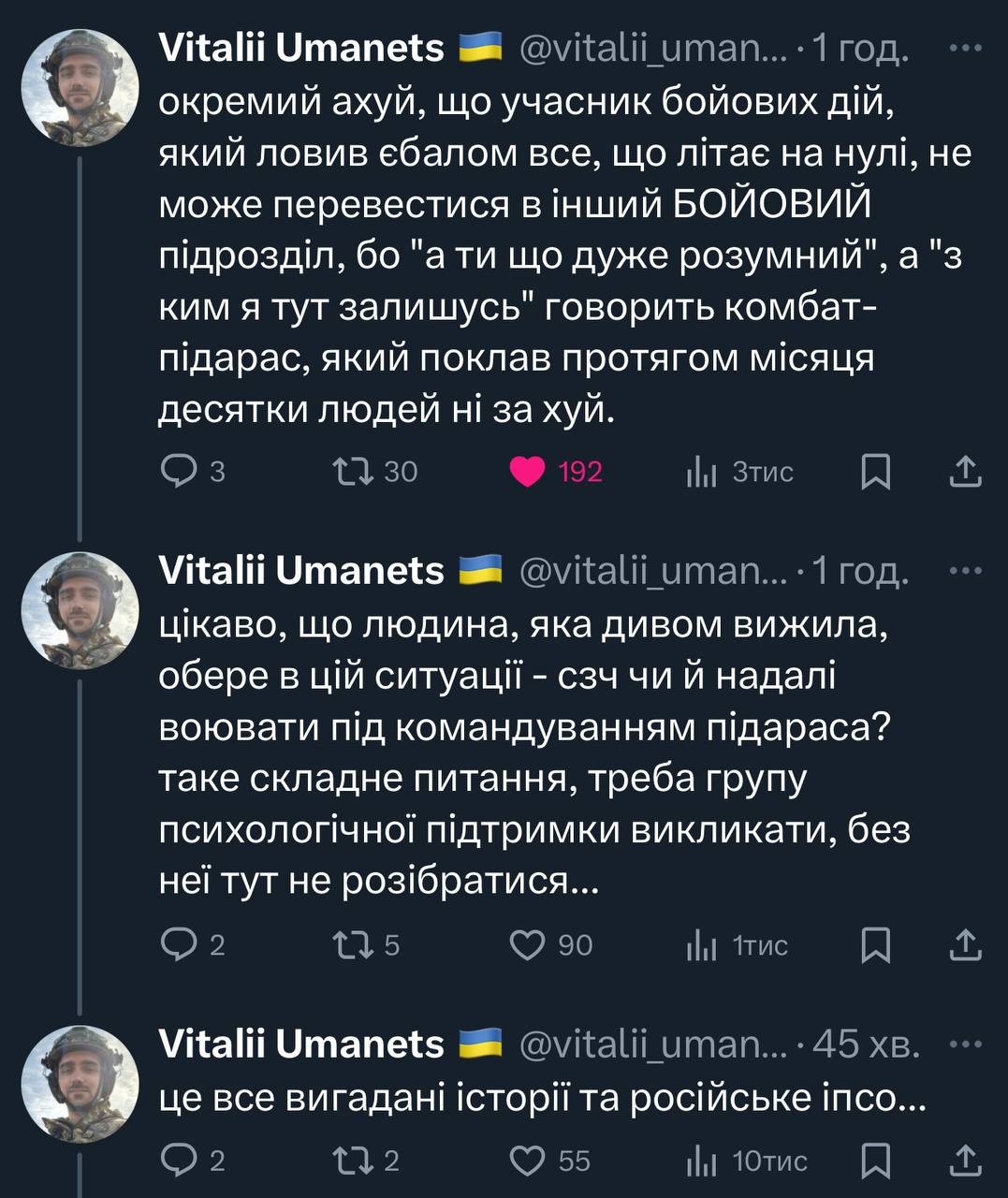Like the second tweet with 90 likes
The image size is (1008, 1198).
pos(528,945)
